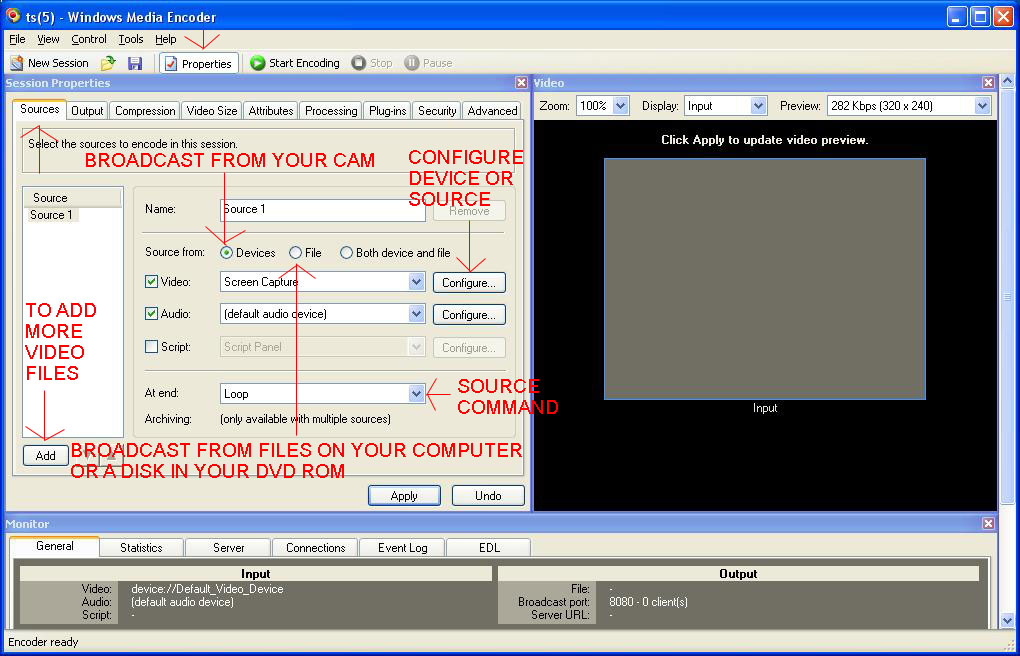
Task: Open the Help menu
Action: click(166, 39)
